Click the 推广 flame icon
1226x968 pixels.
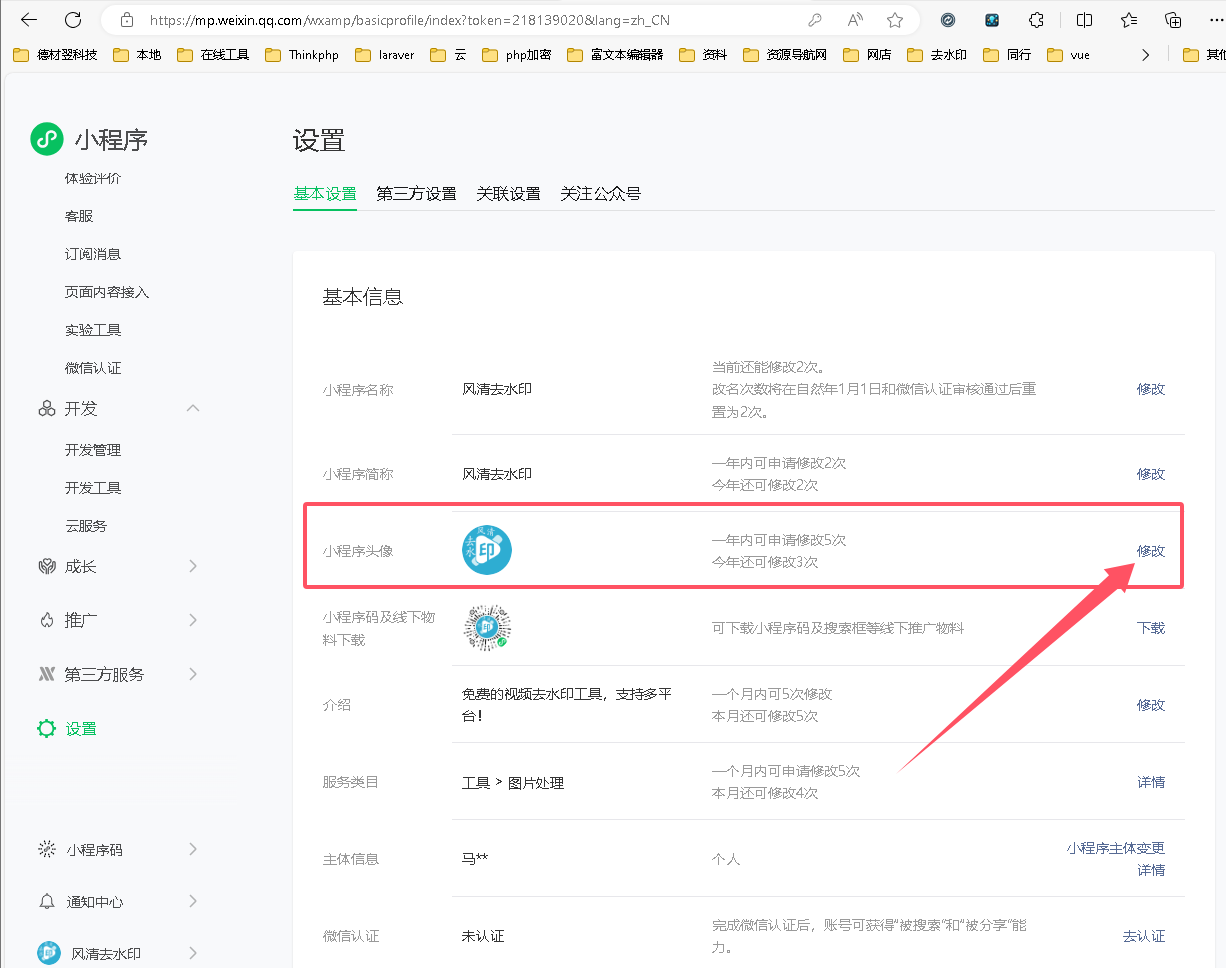[x=46, y=620]
